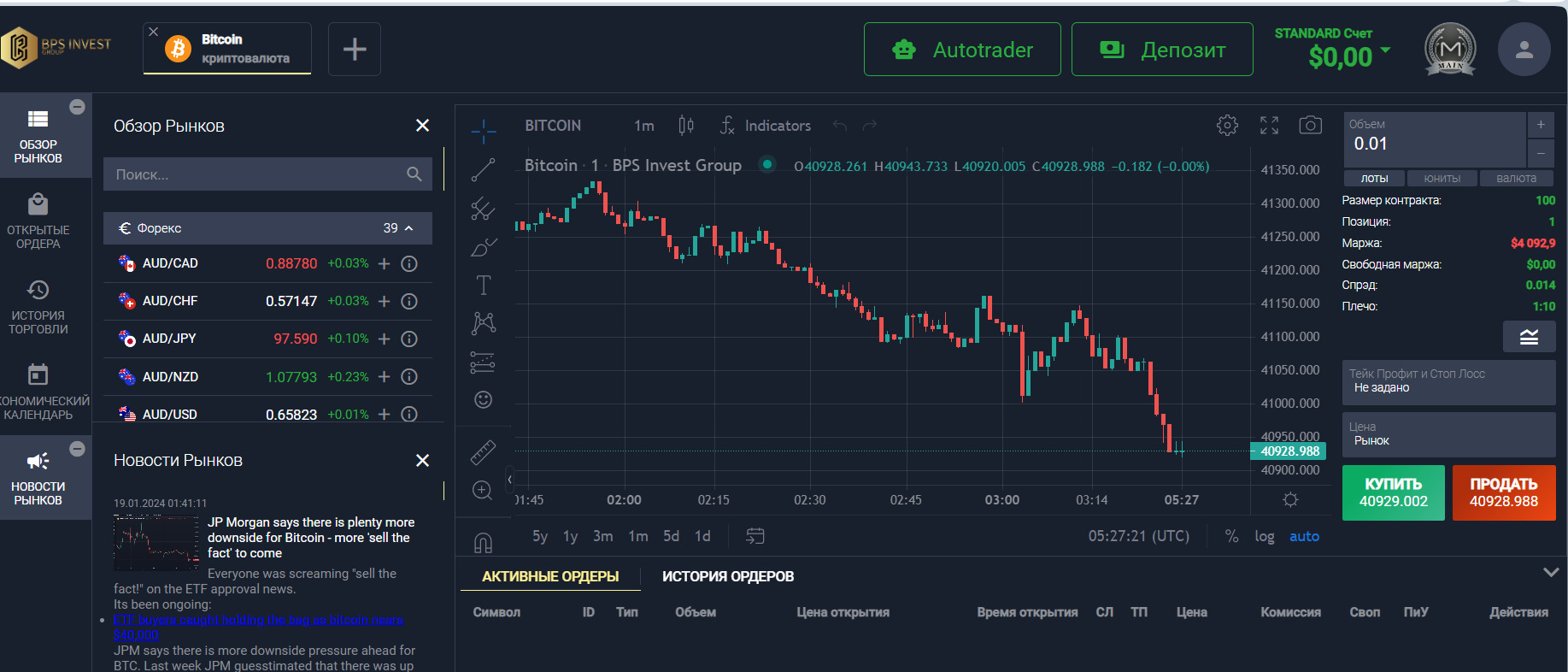1568x672 pixels.
Task: Select the prediction and measurement tool
Action: 483,363
